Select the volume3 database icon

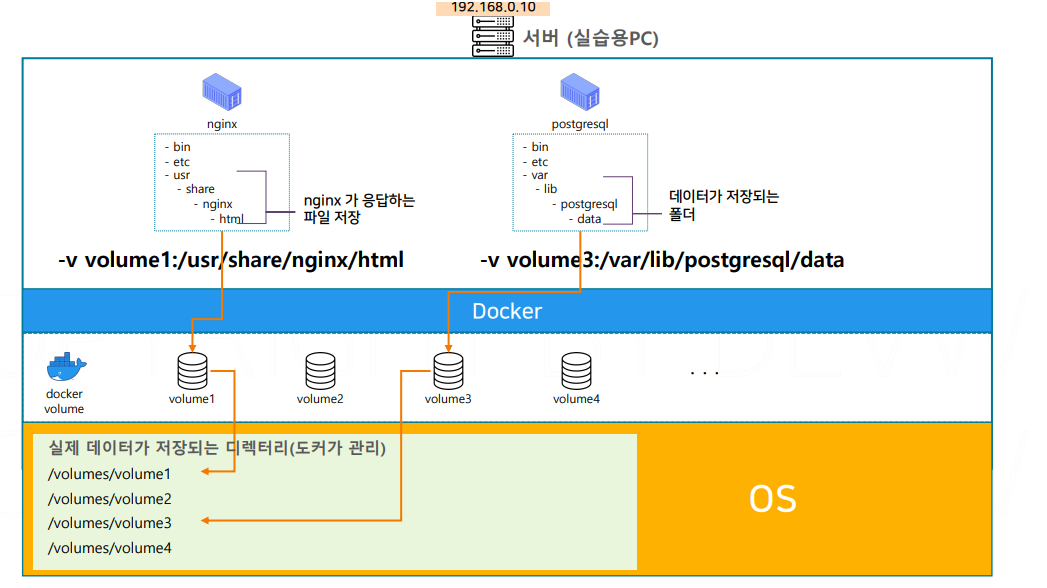(x=448, y=371)
